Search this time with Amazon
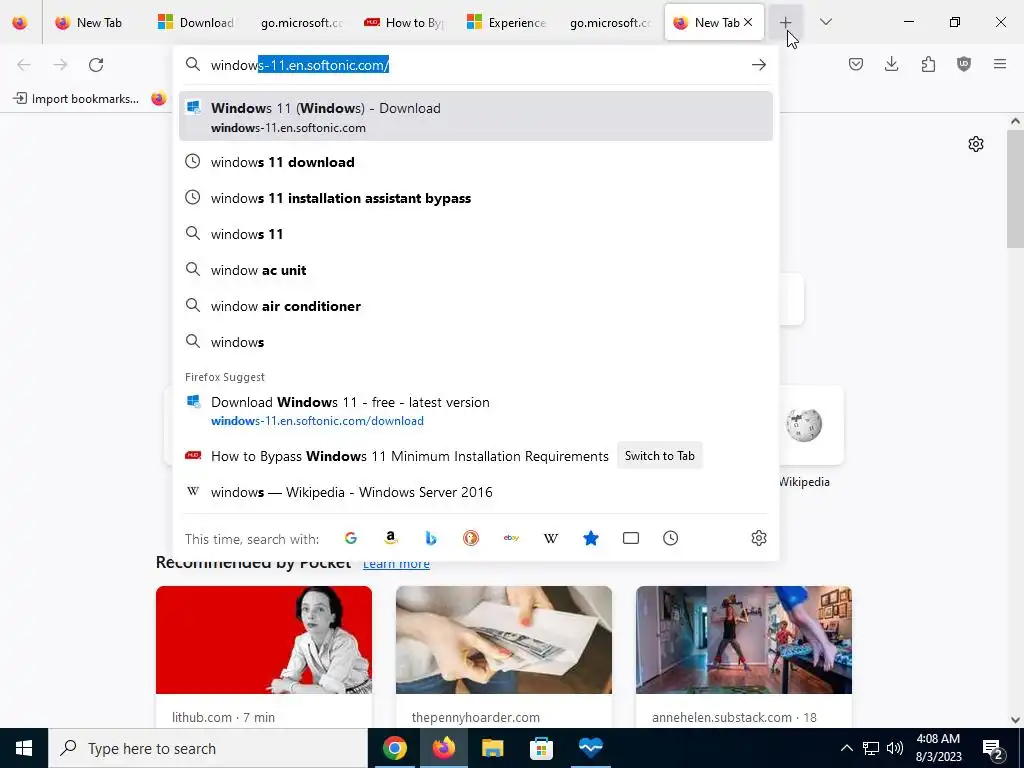1024x768 pixels. (x=391, y=538)
